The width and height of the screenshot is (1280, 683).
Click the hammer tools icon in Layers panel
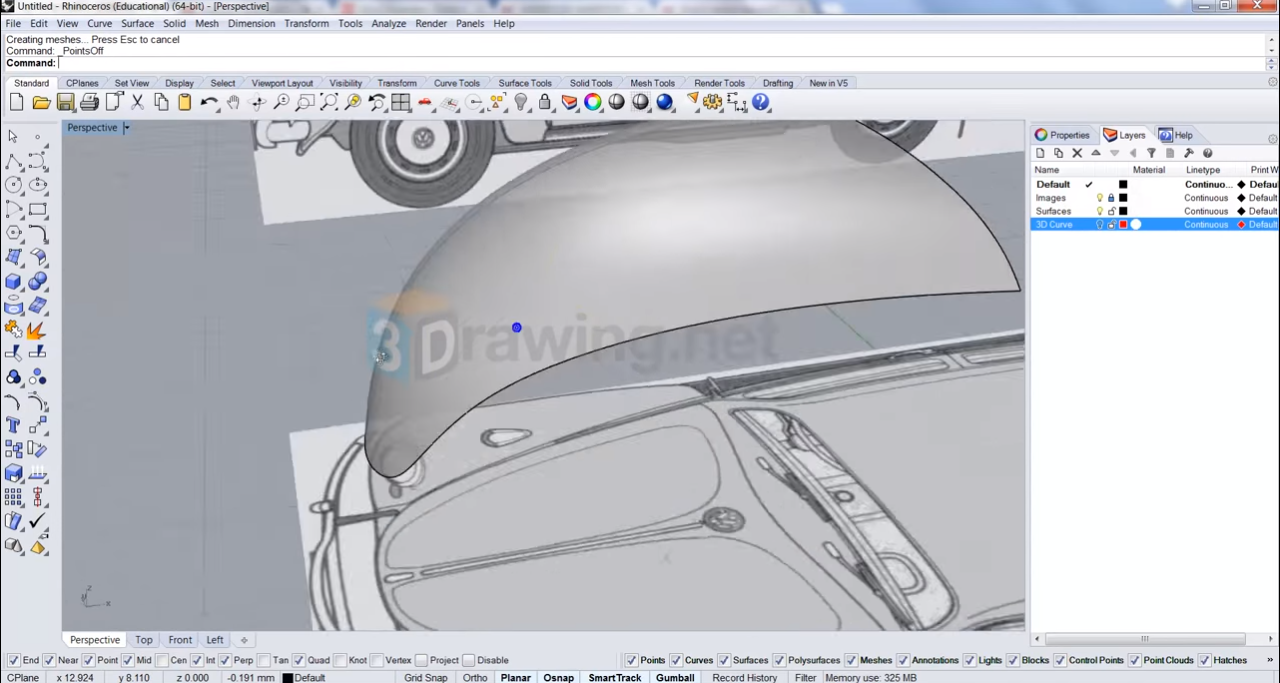tap(1189, 153)
